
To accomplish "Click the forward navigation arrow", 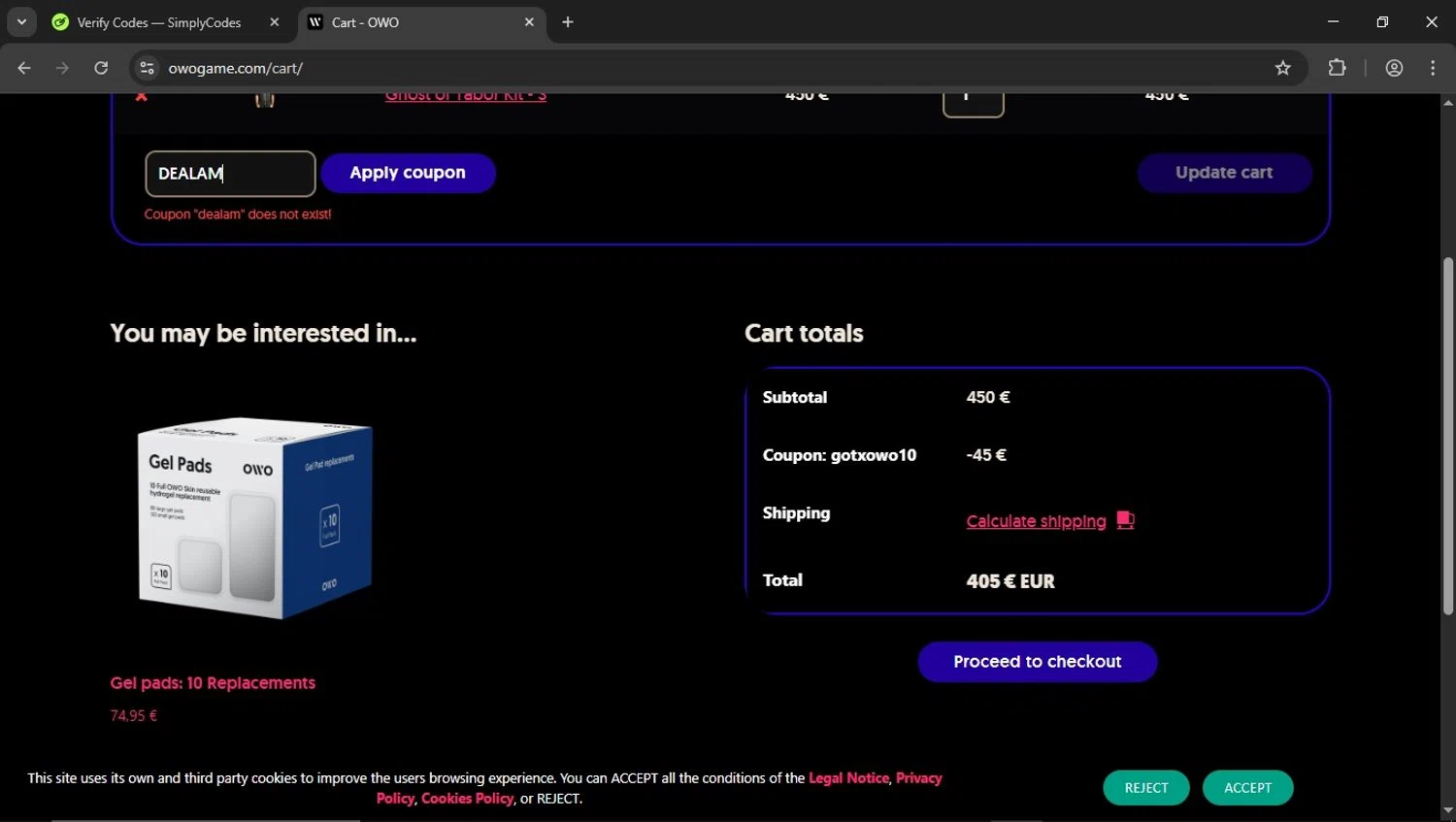I will click(62, 68).
